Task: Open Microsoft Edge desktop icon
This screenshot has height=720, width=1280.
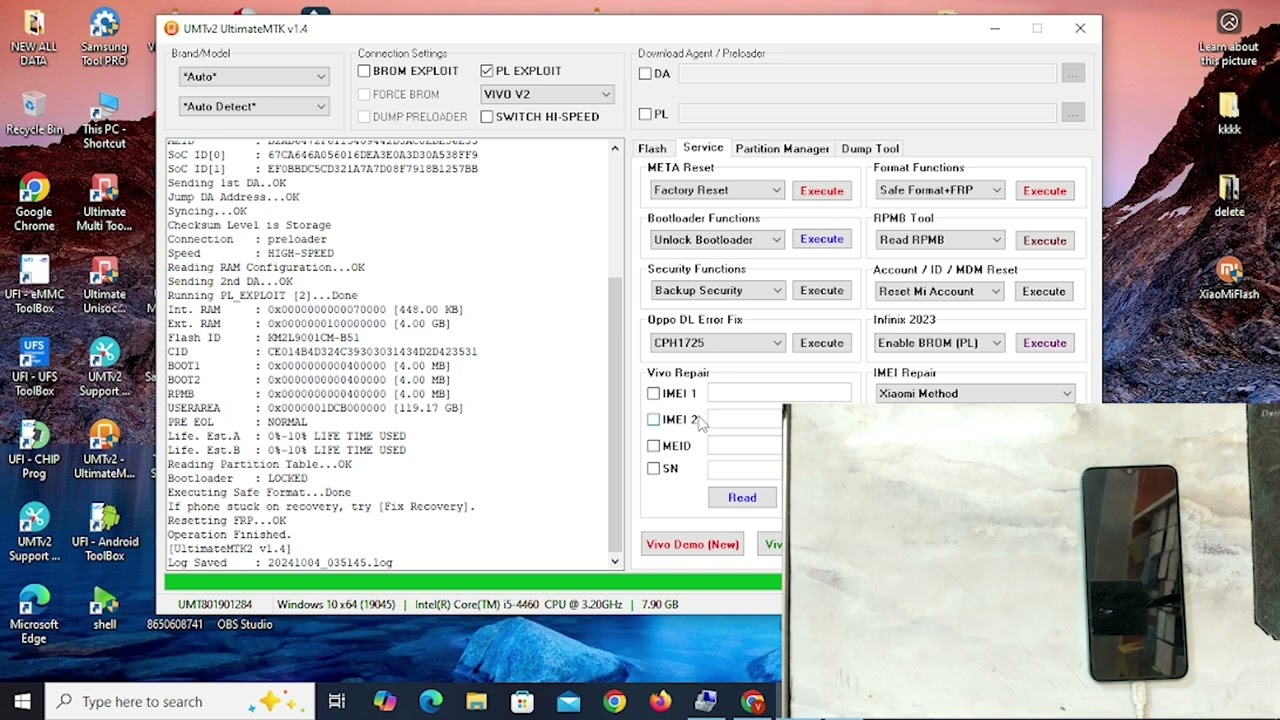Action: pyautogui.click(x=34, y=616)
